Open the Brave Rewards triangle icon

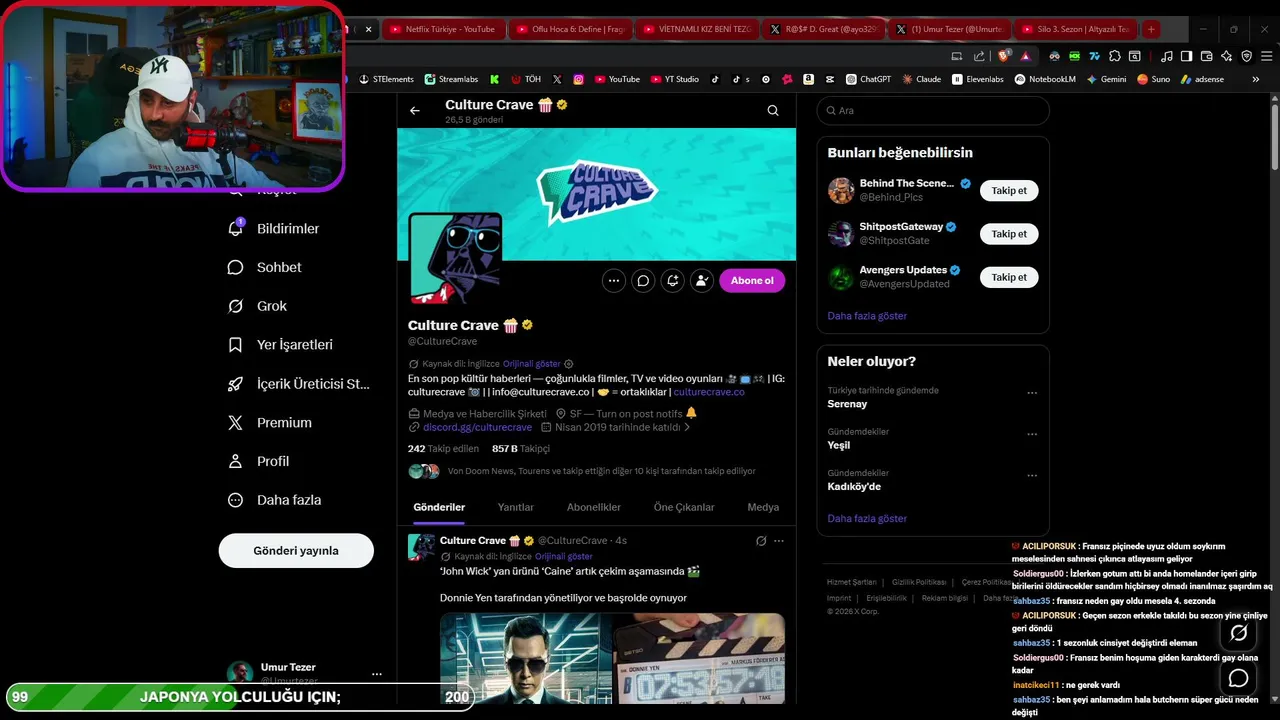[x=1026, y=56]
